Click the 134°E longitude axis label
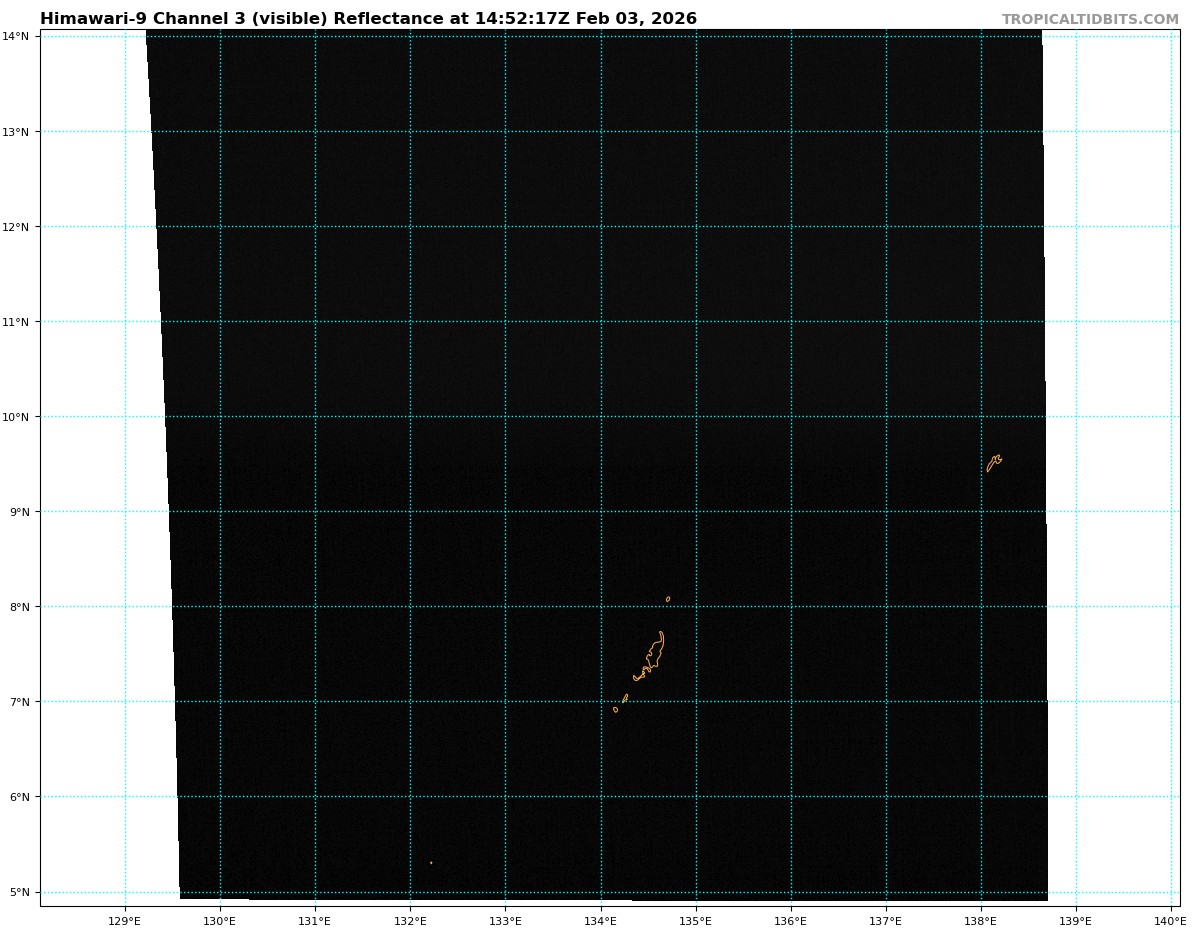The image size is (1200, 929). [600, 920]
